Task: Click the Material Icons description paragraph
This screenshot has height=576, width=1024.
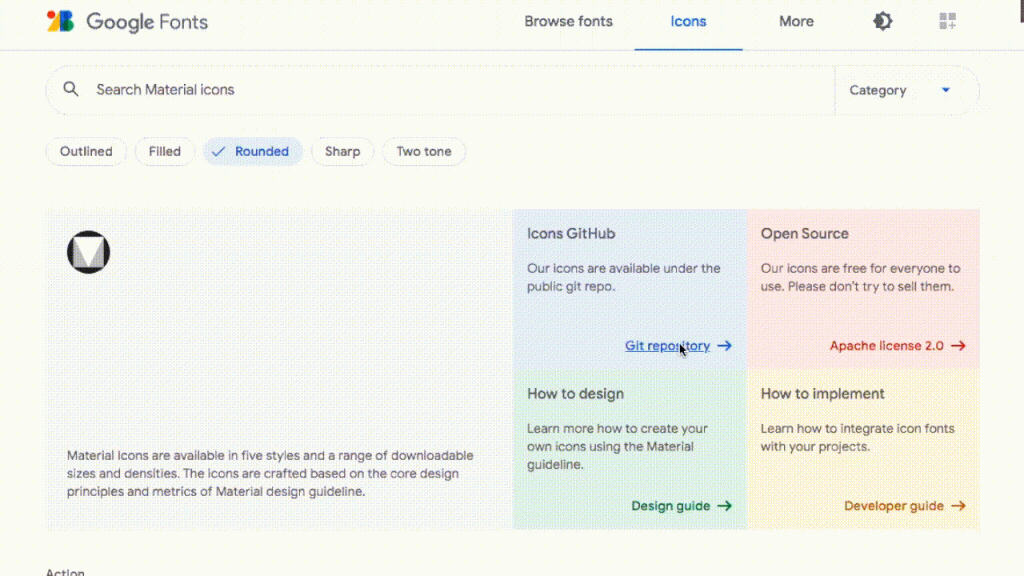Action: pos(270,473)
